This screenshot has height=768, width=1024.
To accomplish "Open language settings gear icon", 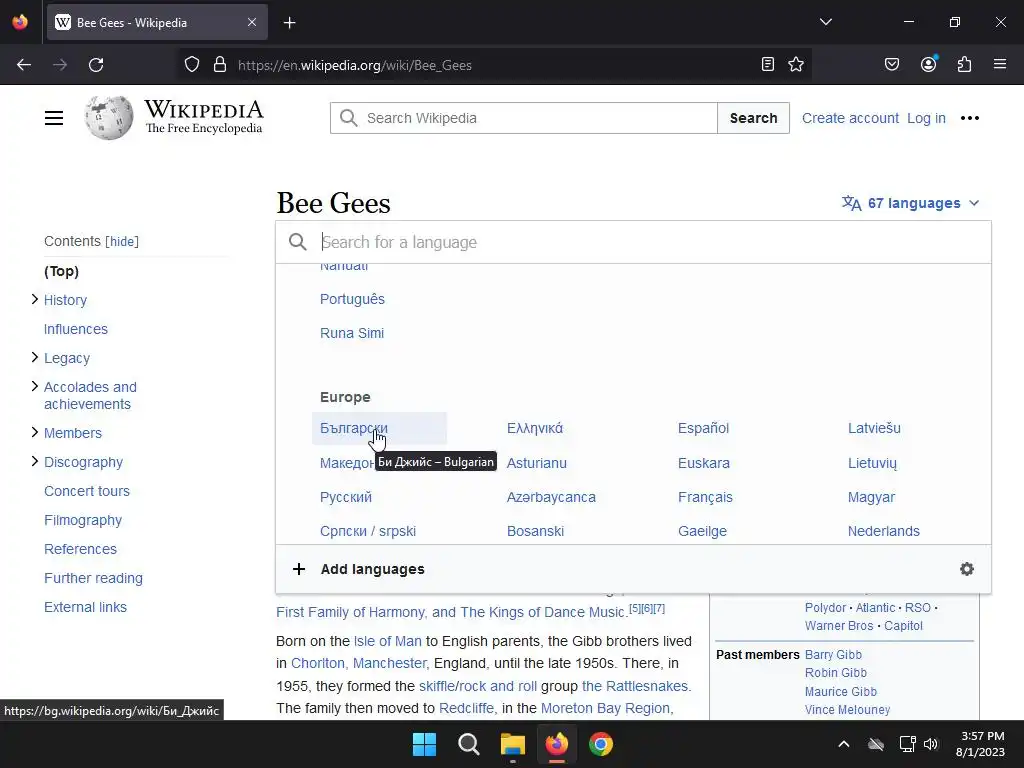I will click(967, 569).
